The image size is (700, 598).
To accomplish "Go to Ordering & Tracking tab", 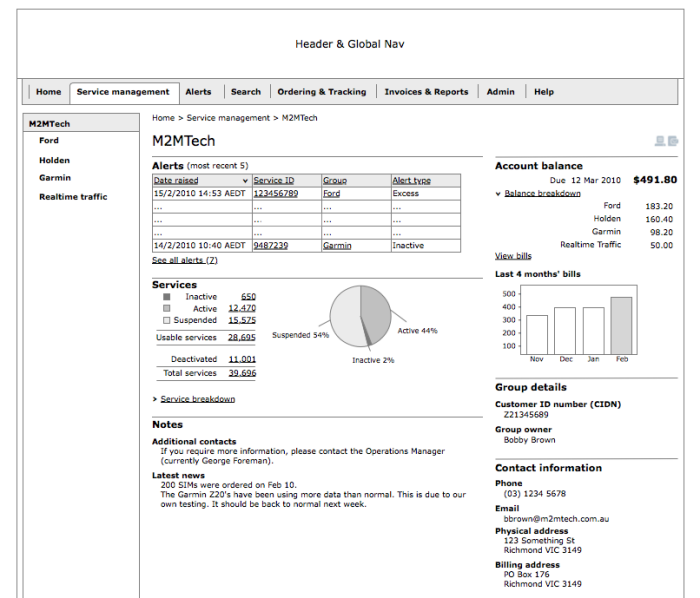I will click(x=321, y=92).
